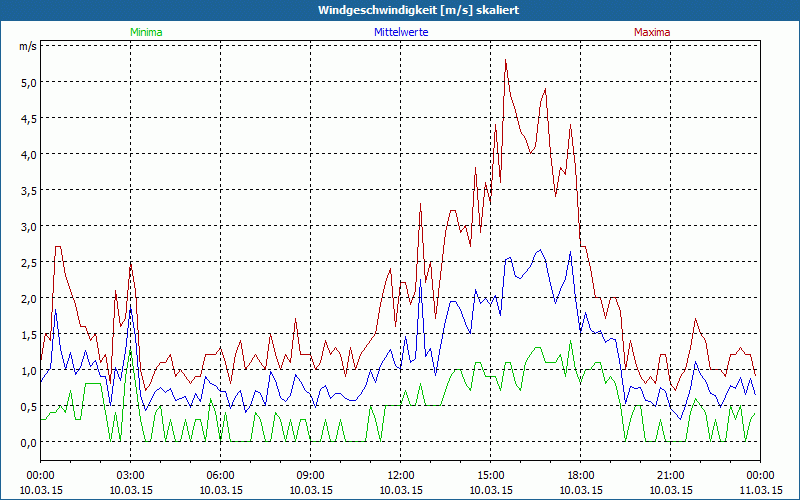
Task: Click the 0,5 y-axis value
Action: [x=28, y=407]
